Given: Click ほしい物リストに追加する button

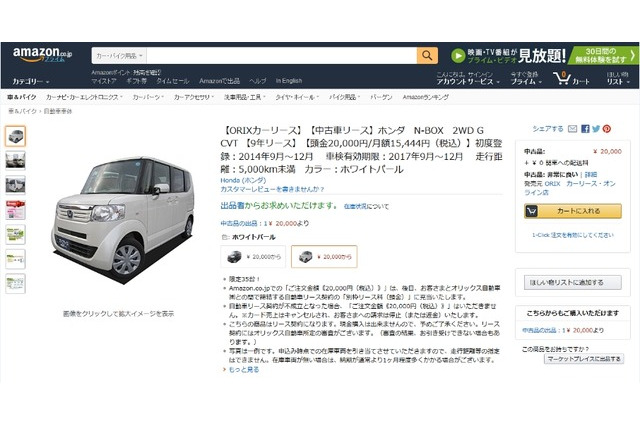Looking at the screenshot, I should tap(572, 282).
